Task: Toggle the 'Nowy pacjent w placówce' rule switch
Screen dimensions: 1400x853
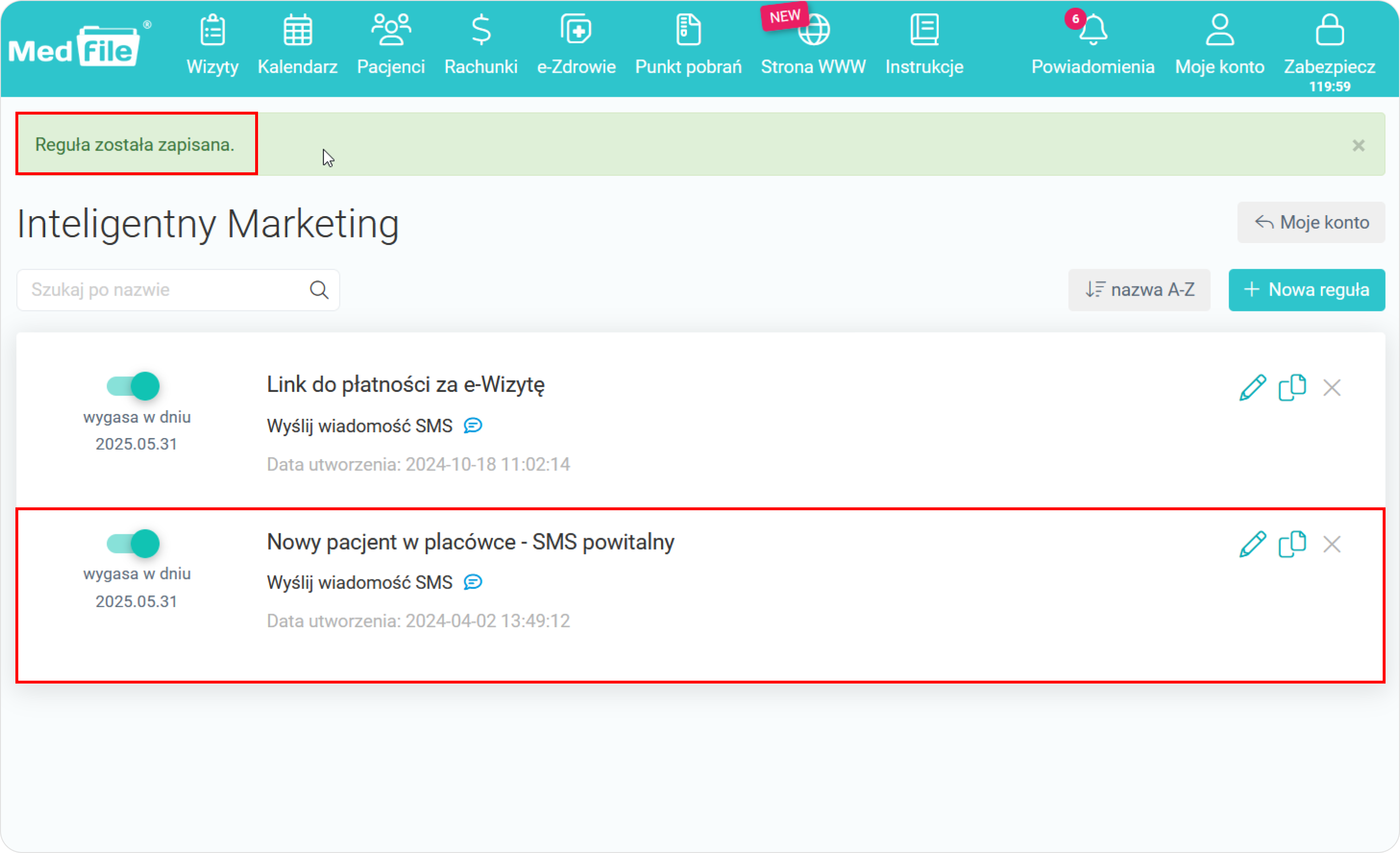Action: point(133,544)
